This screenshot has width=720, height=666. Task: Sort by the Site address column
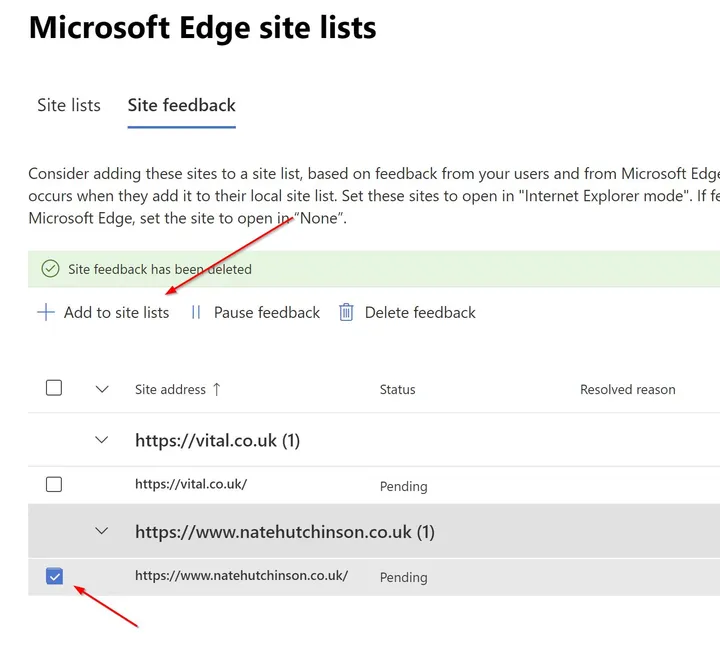(x=170, y=389)
